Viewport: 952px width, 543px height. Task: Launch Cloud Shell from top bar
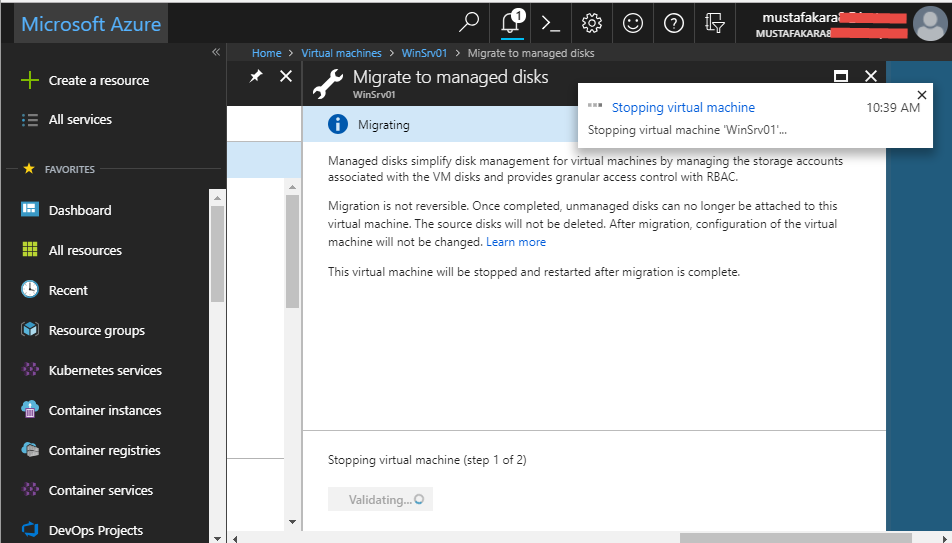tap(551, 23)
